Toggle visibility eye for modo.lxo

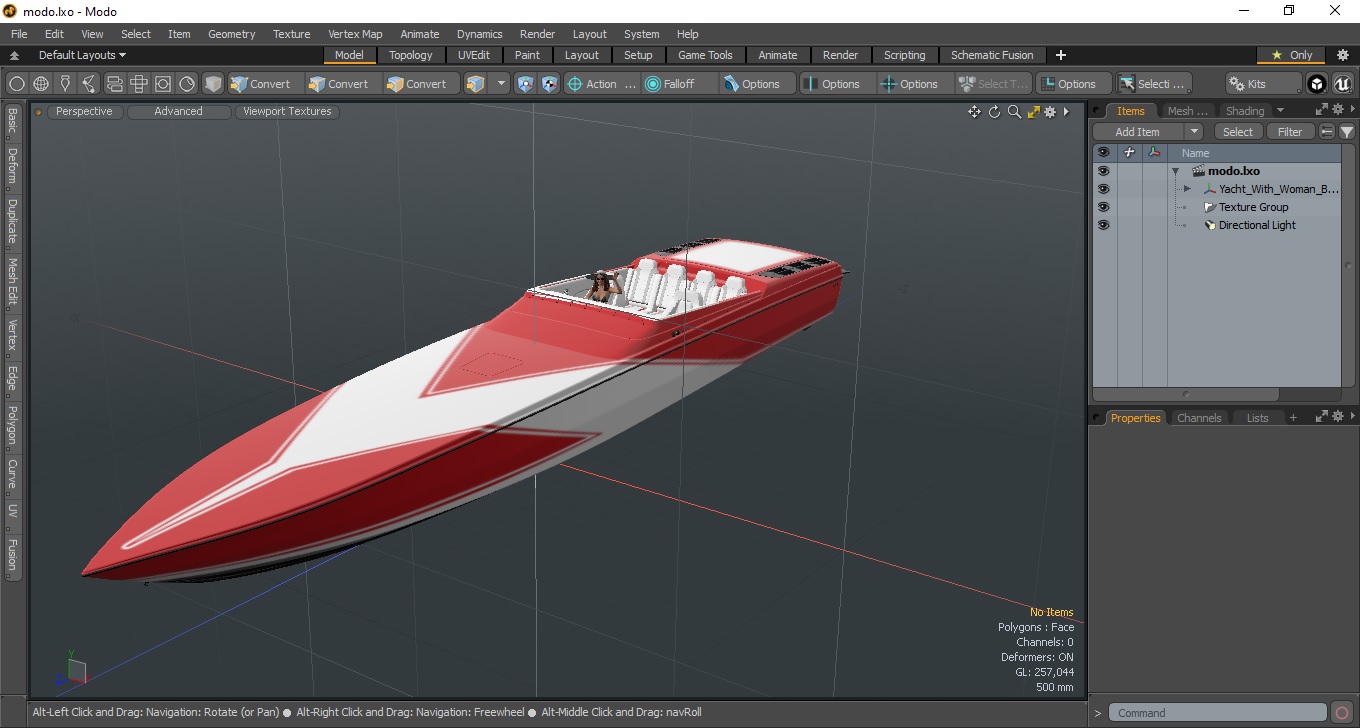[1103, 171]
